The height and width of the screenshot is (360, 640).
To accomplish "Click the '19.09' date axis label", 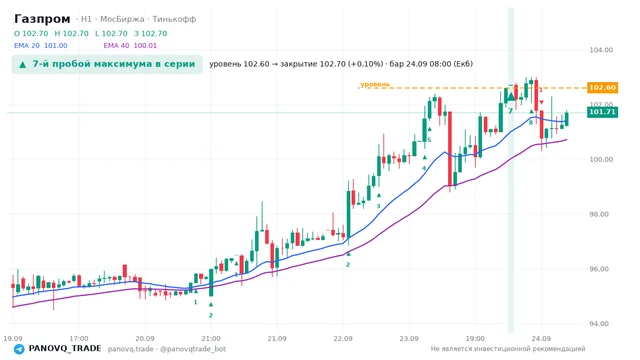I will pos(13,338).
